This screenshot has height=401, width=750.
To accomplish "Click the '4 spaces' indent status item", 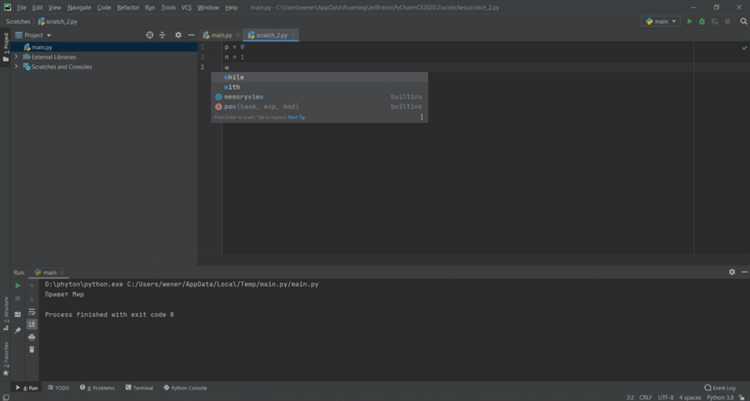I will coord(690,397).
